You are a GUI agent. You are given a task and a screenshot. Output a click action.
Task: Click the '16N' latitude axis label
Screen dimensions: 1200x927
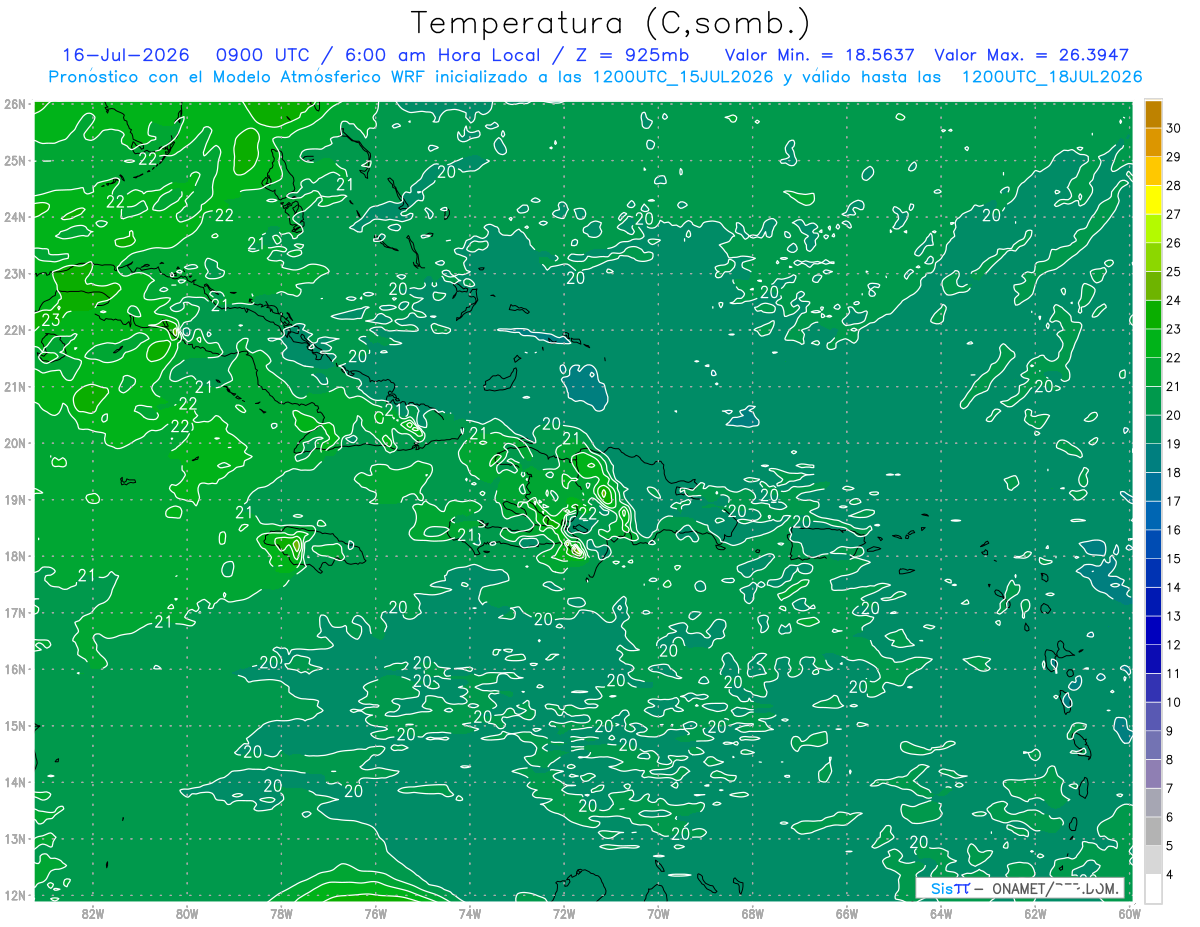coord(15,669)
